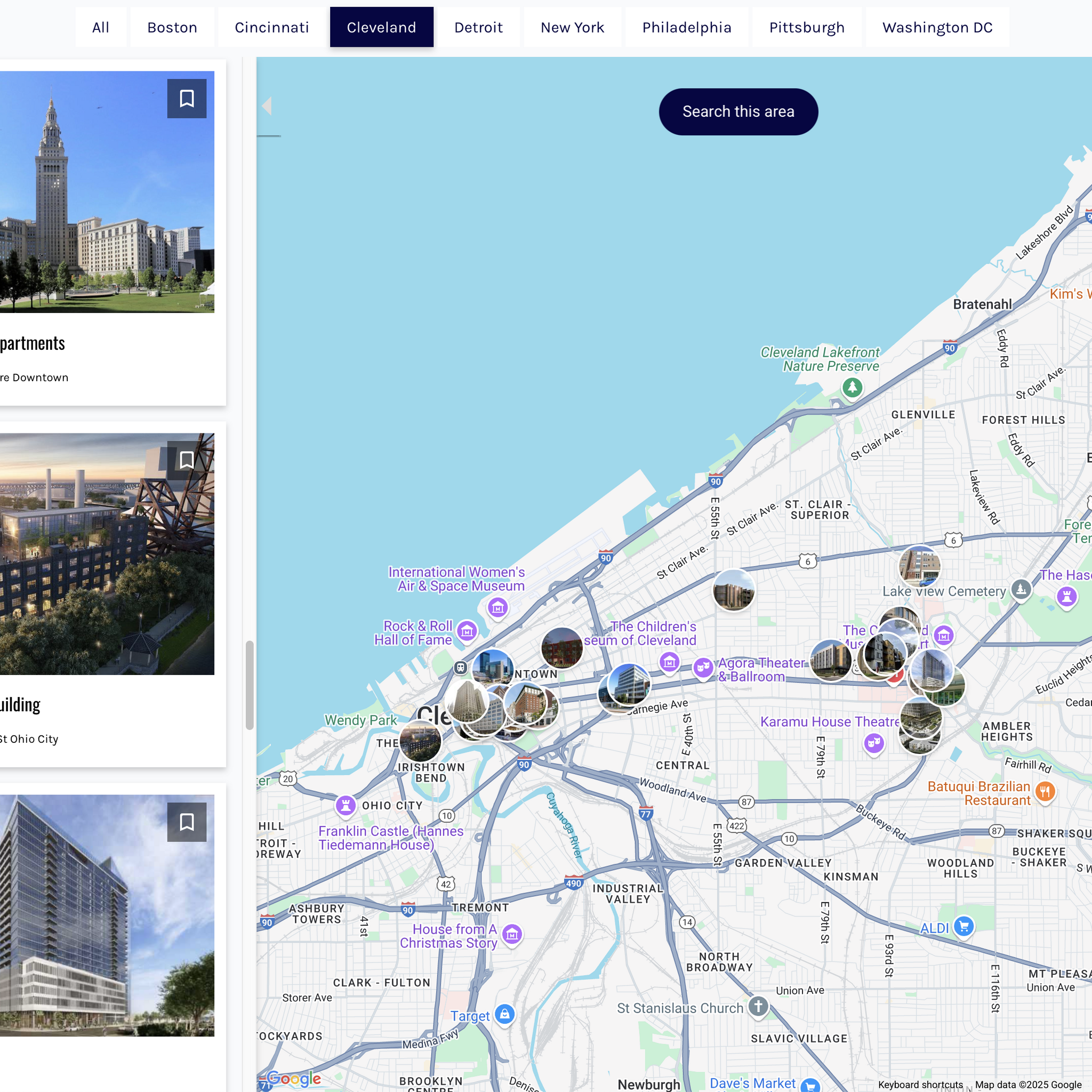Viewport: 1092px width, 1092px height.
Task: Click the listings panel scrollbar
Action: click(249, 685)
